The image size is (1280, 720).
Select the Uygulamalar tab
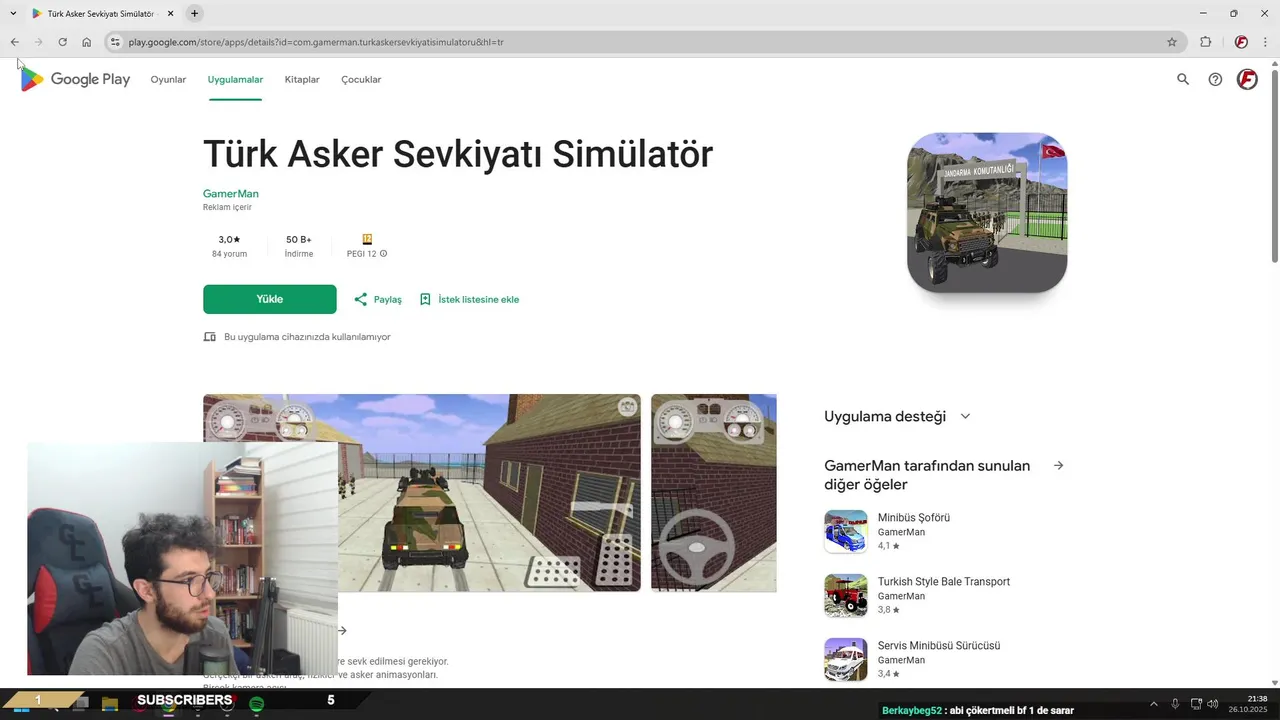pos(235,79)
